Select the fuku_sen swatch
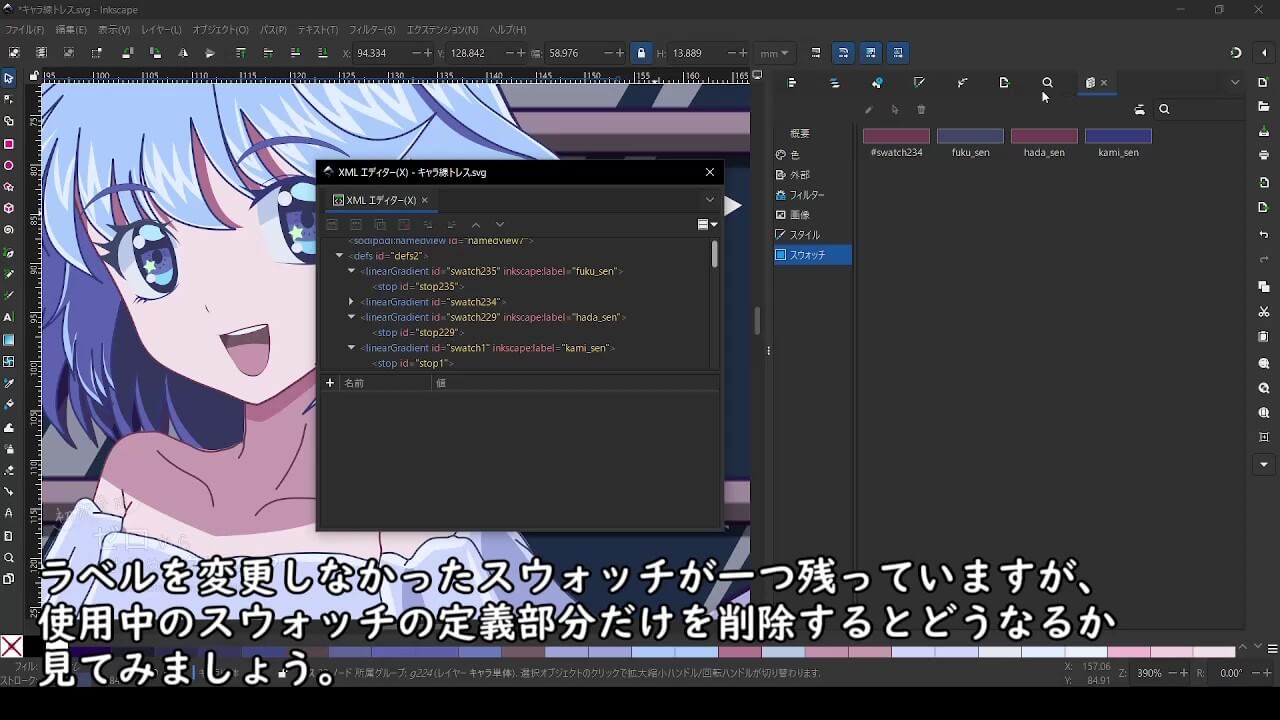This screenshot has width=1280, height=720. pos(970,142)
